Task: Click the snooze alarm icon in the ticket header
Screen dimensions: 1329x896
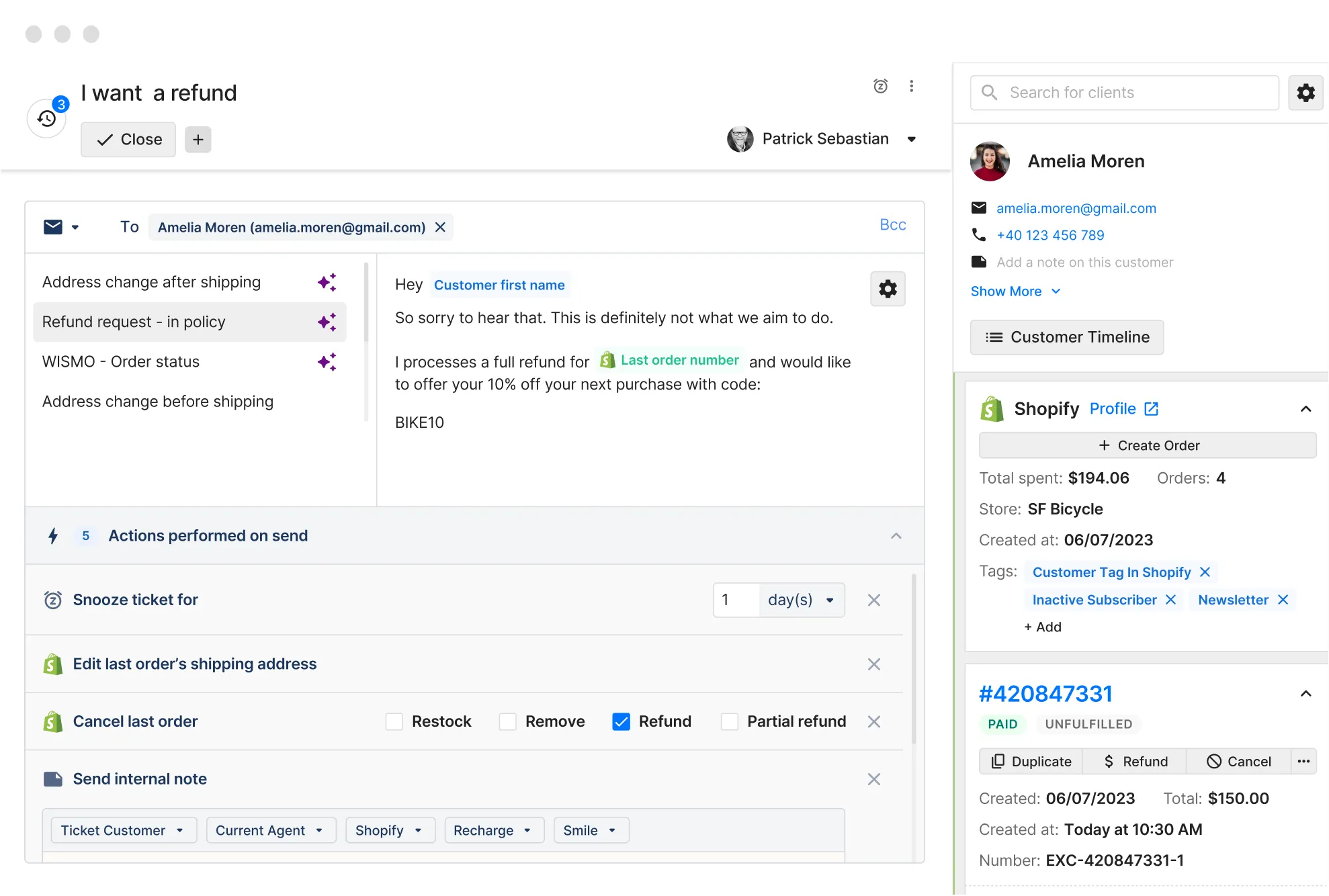Action: [880, 86]
